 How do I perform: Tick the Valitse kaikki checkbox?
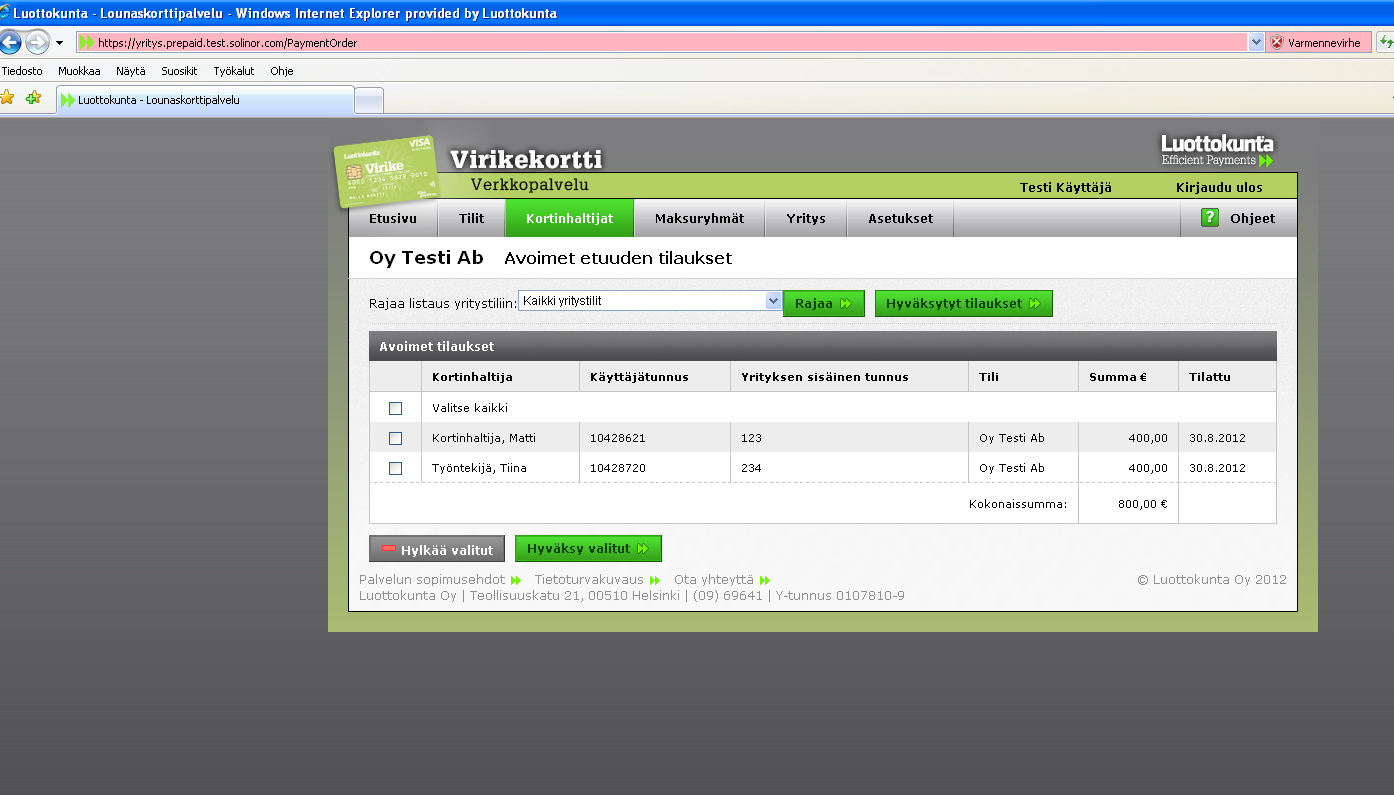tap(395, 408)
